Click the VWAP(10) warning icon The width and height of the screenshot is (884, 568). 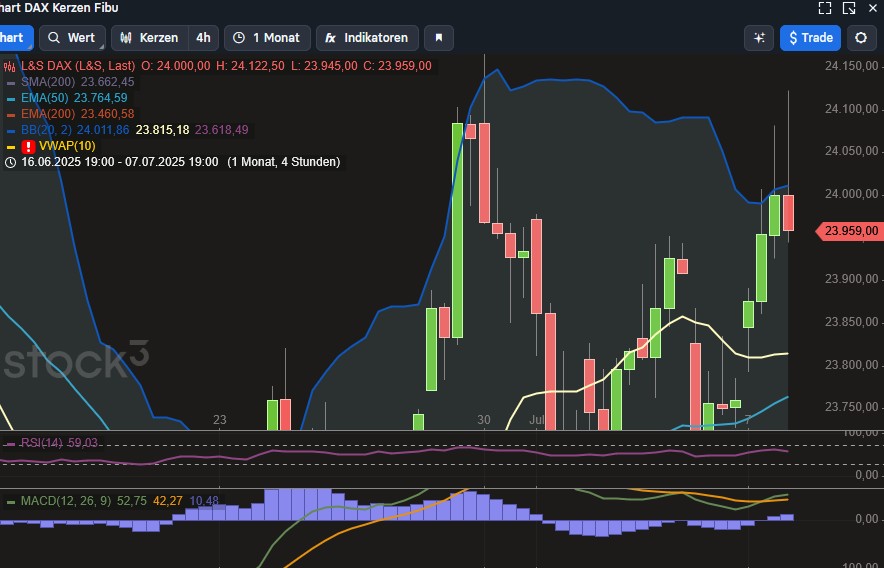pyautogui.click(x=28, y=147)
